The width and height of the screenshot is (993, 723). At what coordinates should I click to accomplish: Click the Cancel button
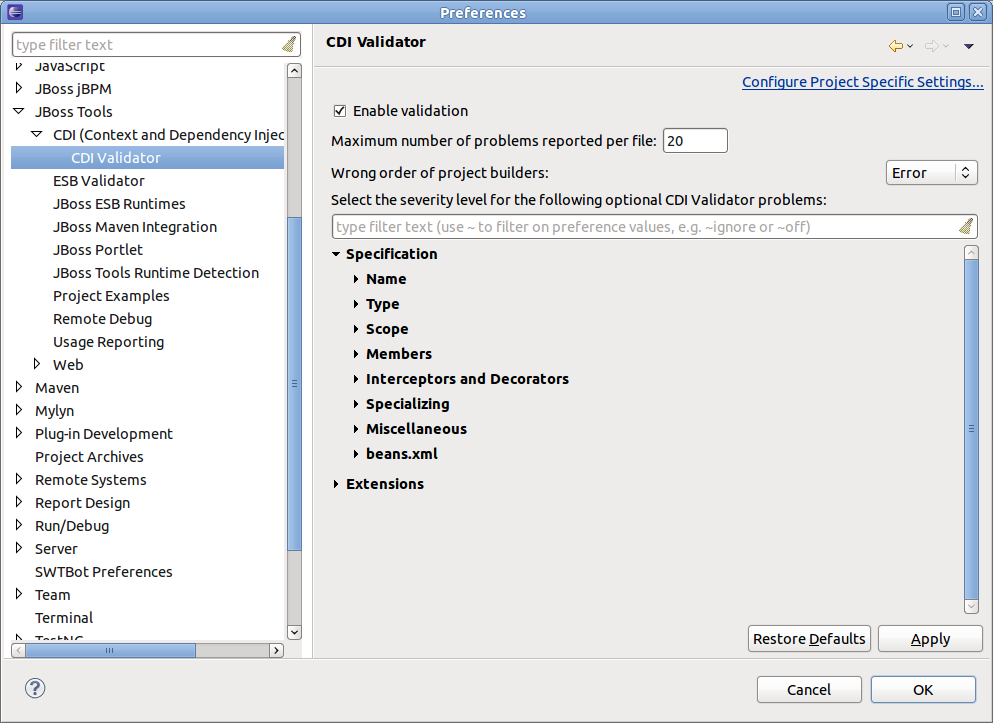coord(809,689)
